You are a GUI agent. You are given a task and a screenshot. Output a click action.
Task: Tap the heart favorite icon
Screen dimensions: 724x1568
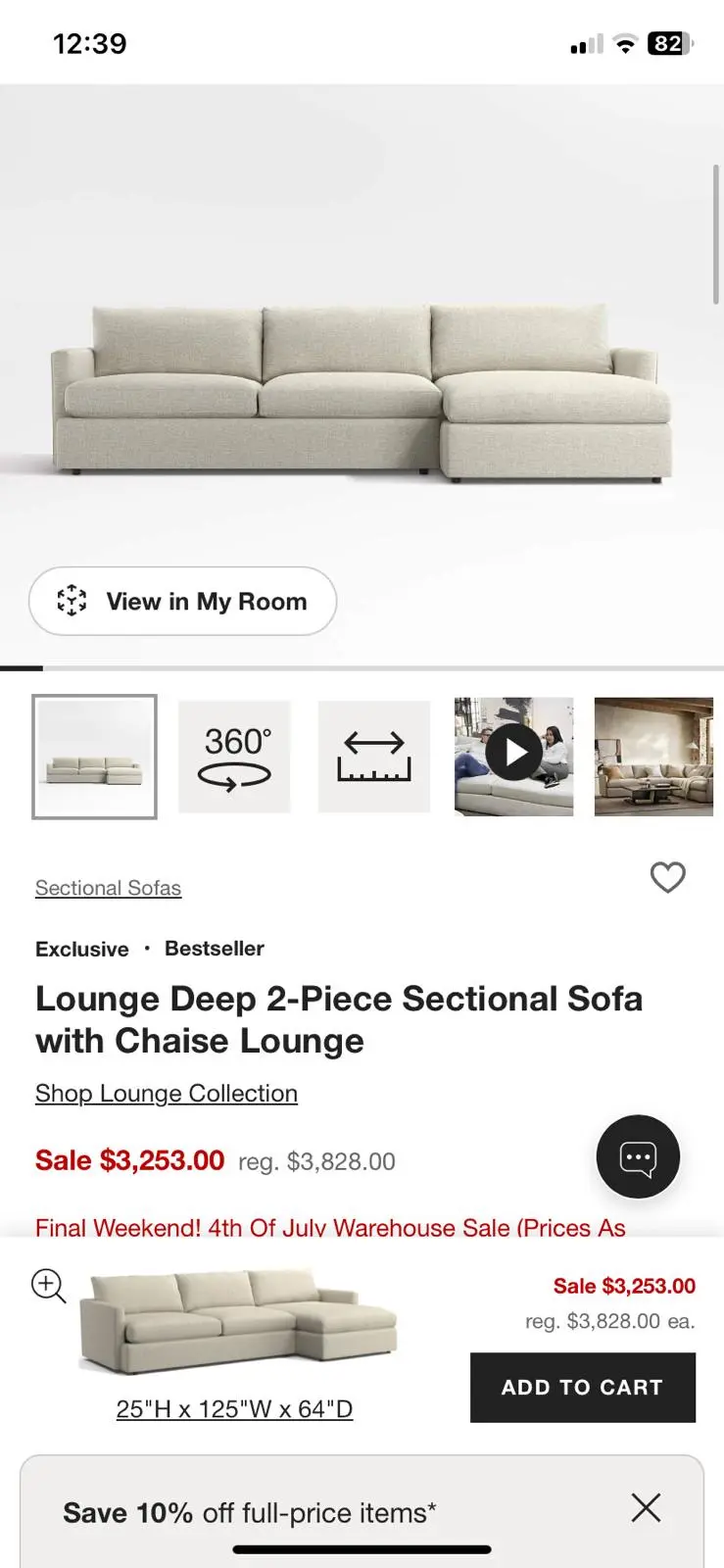point(668,877)
